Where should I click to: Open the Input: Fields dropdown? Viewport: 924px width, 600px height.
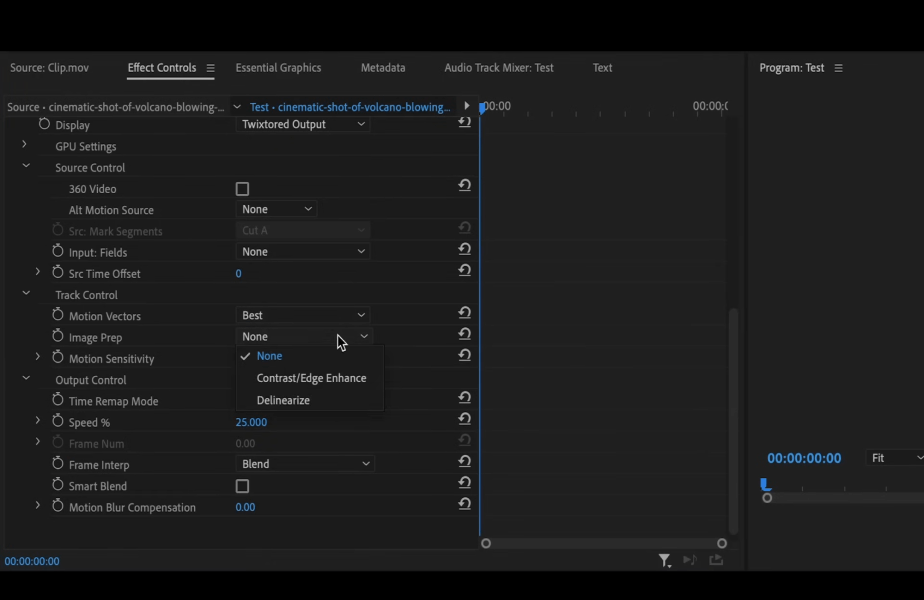pyautogui.click(x=303, y=252)
